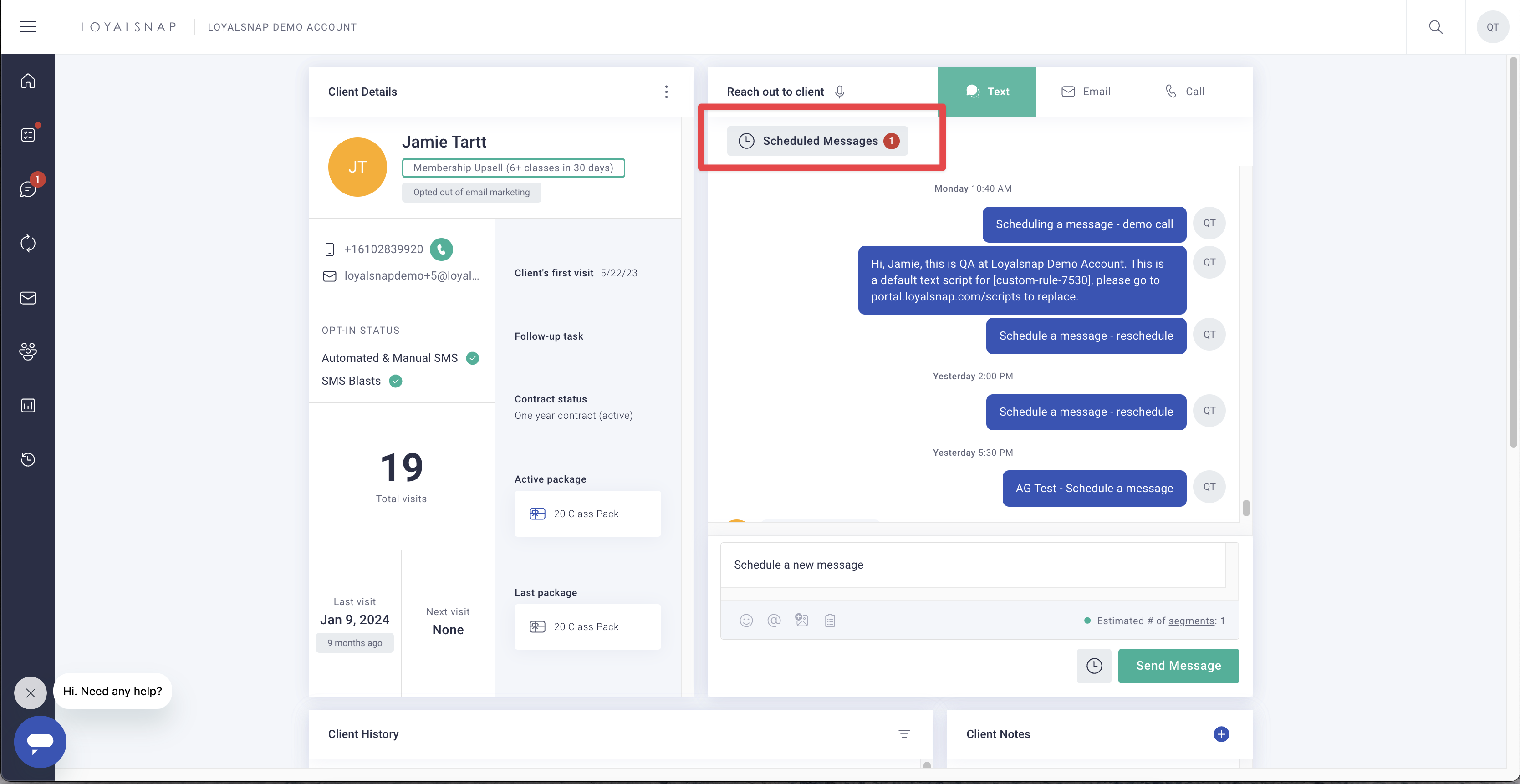Image resolution: width=1520 pixels, height=784 pixels.
Task: Click Automated & Manual SMS check status
Action: coord(472,358)
